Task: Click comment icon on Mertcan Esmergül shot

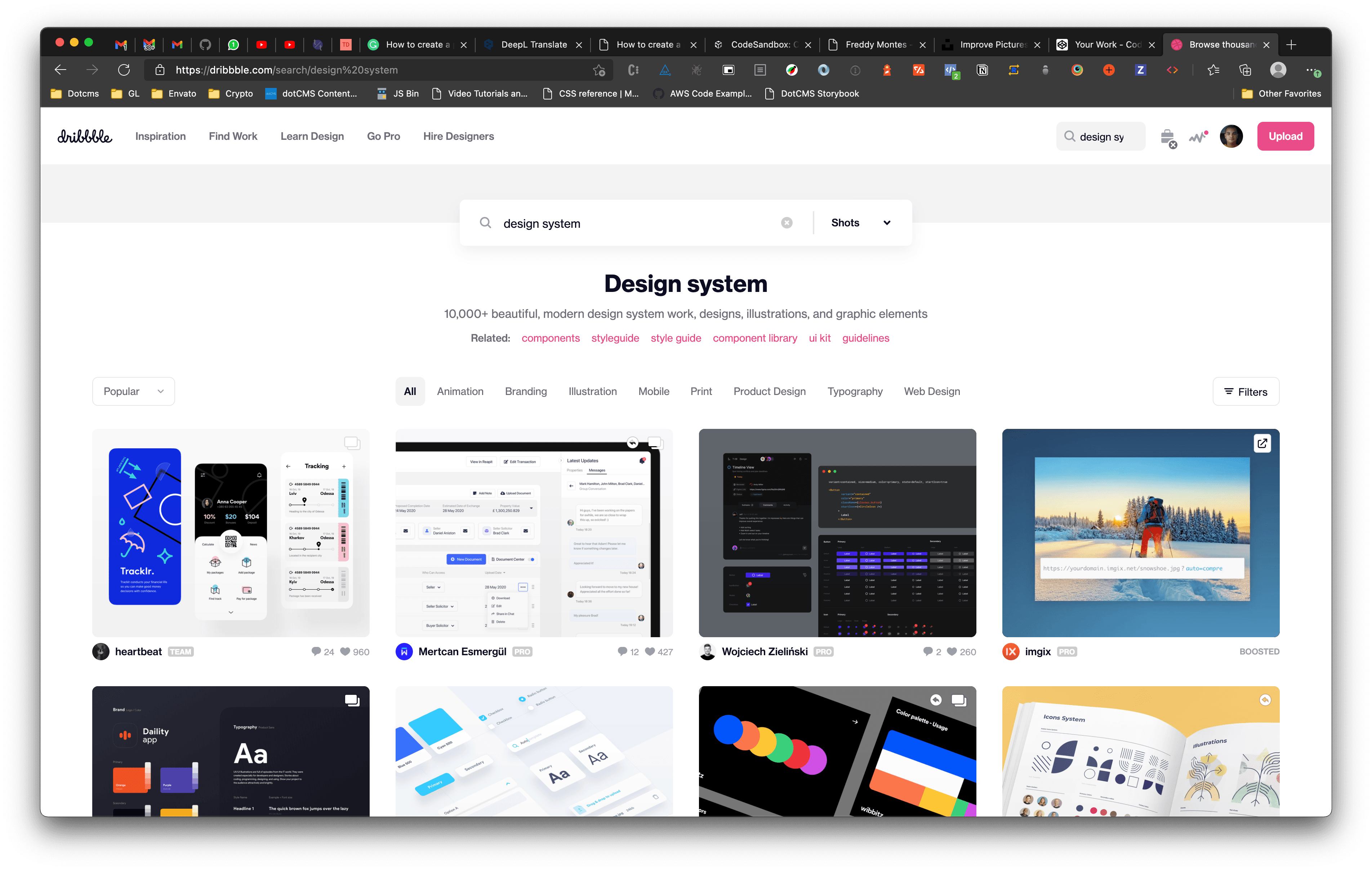Action: (622, 652)
